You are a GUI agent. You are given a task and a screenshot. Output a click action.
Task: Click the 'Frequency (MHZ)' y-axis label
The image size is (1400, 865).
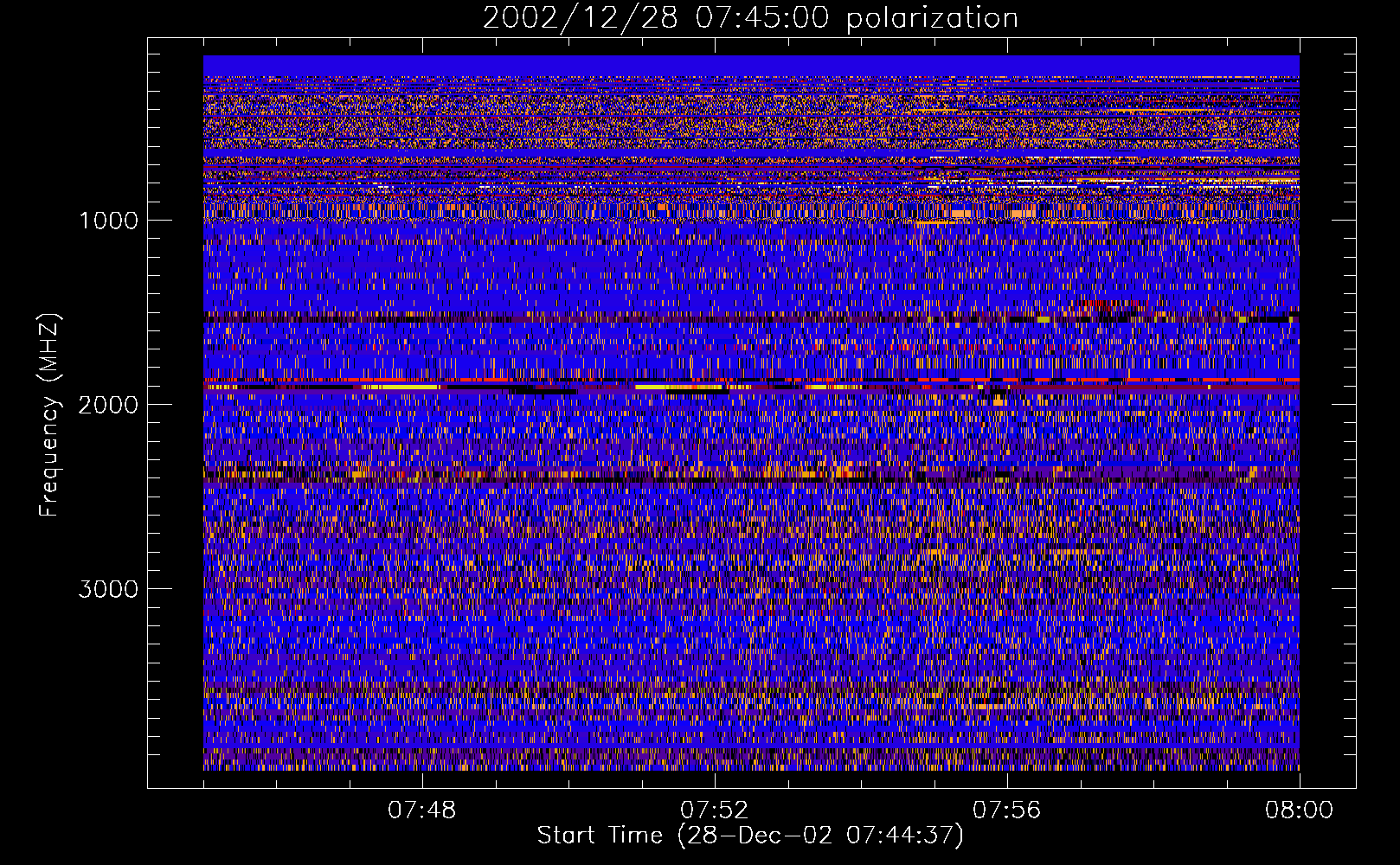coord(49,415)
